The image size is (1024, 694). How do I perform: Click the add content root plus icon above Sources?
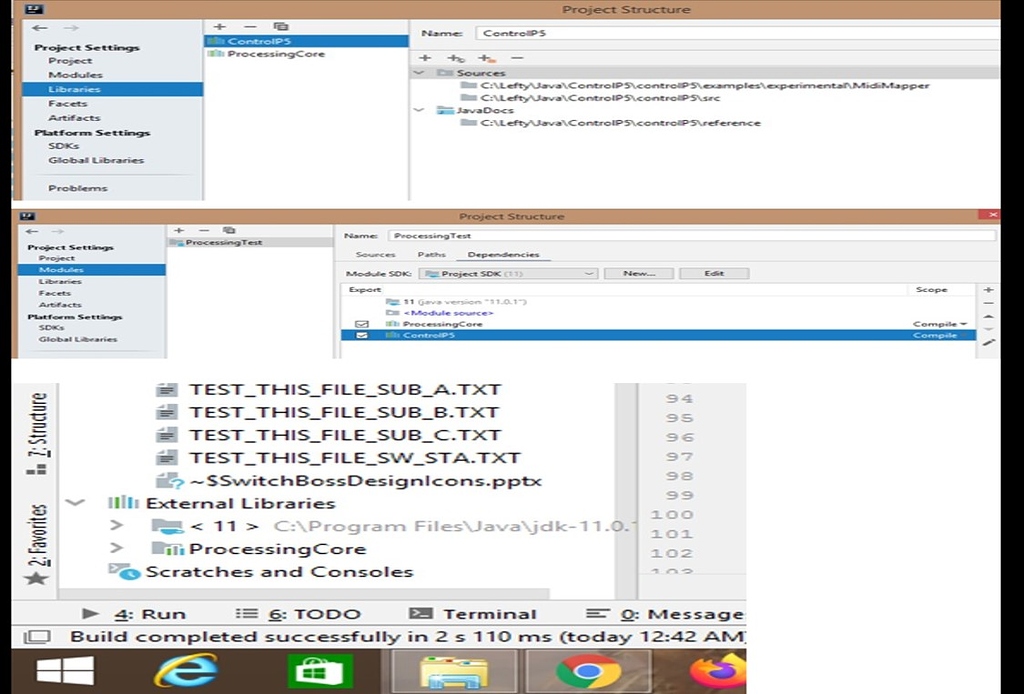tap(426, 58)
